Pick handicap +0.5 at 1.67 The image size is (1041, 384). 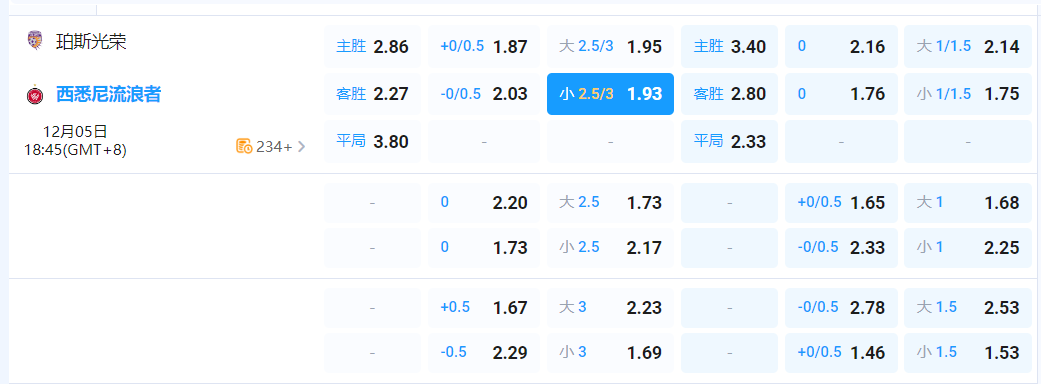[x=484, y=308]
